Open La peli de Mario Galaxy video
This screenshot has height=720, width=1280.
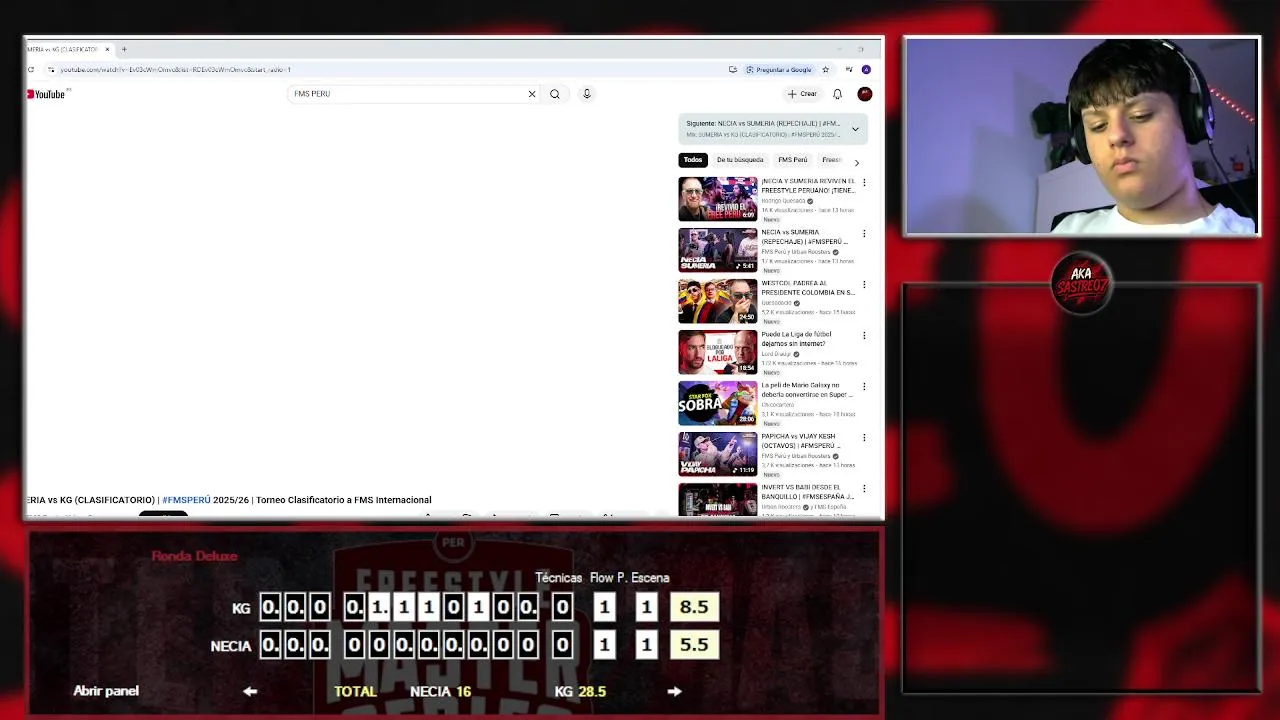pyautogui.click(x=807, y=390)
